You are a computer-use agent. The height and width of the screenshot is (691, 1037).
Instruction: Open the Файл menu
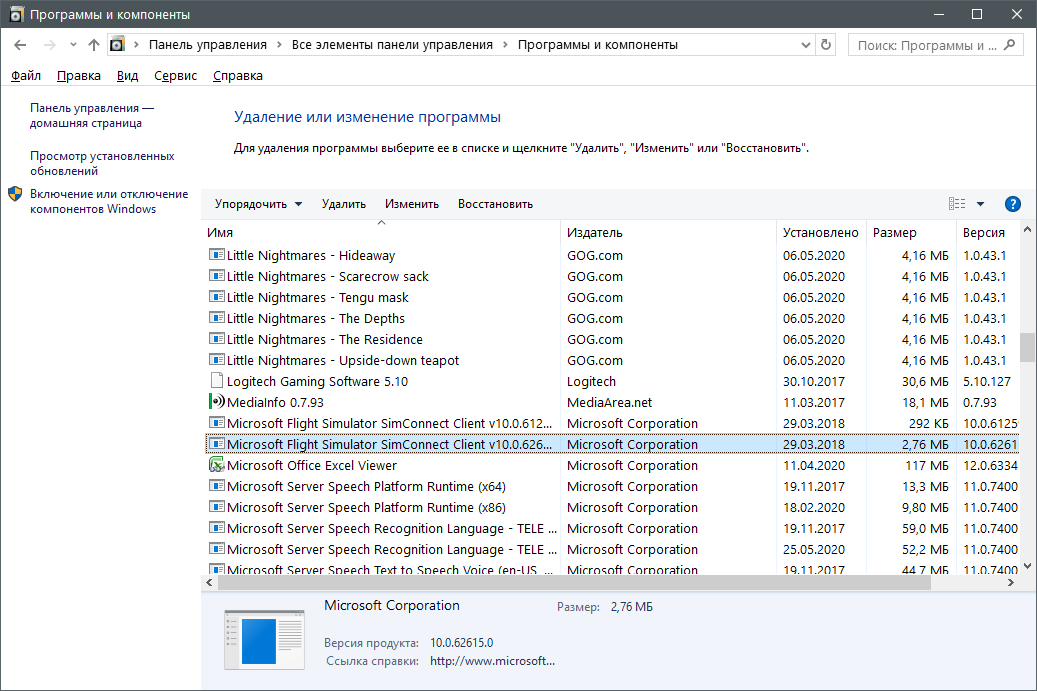pyautogui.click(x=26, y=76)
